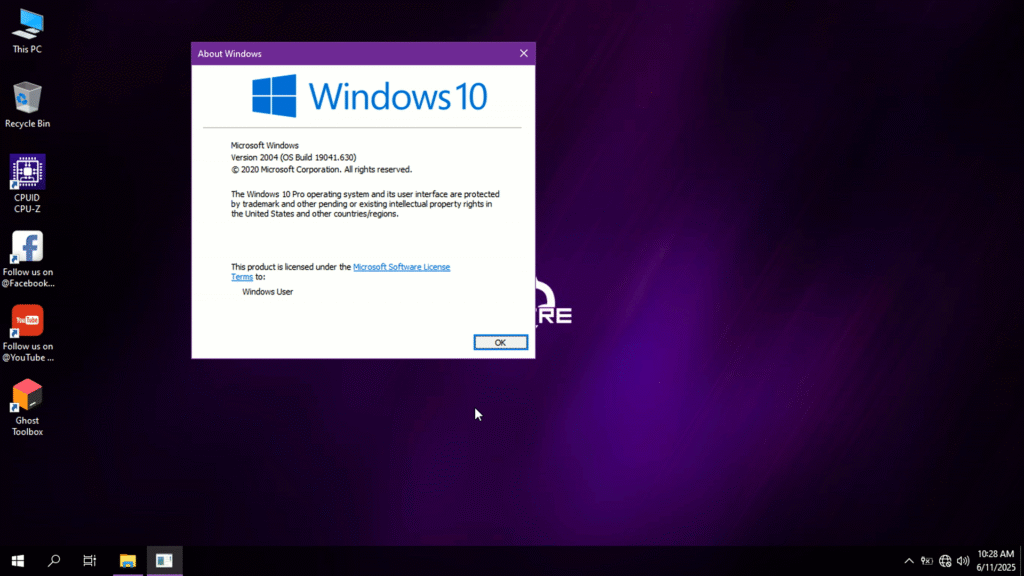
Task: Select the Follow us on Facebook shortcut
Action: [x=27, y=259]
